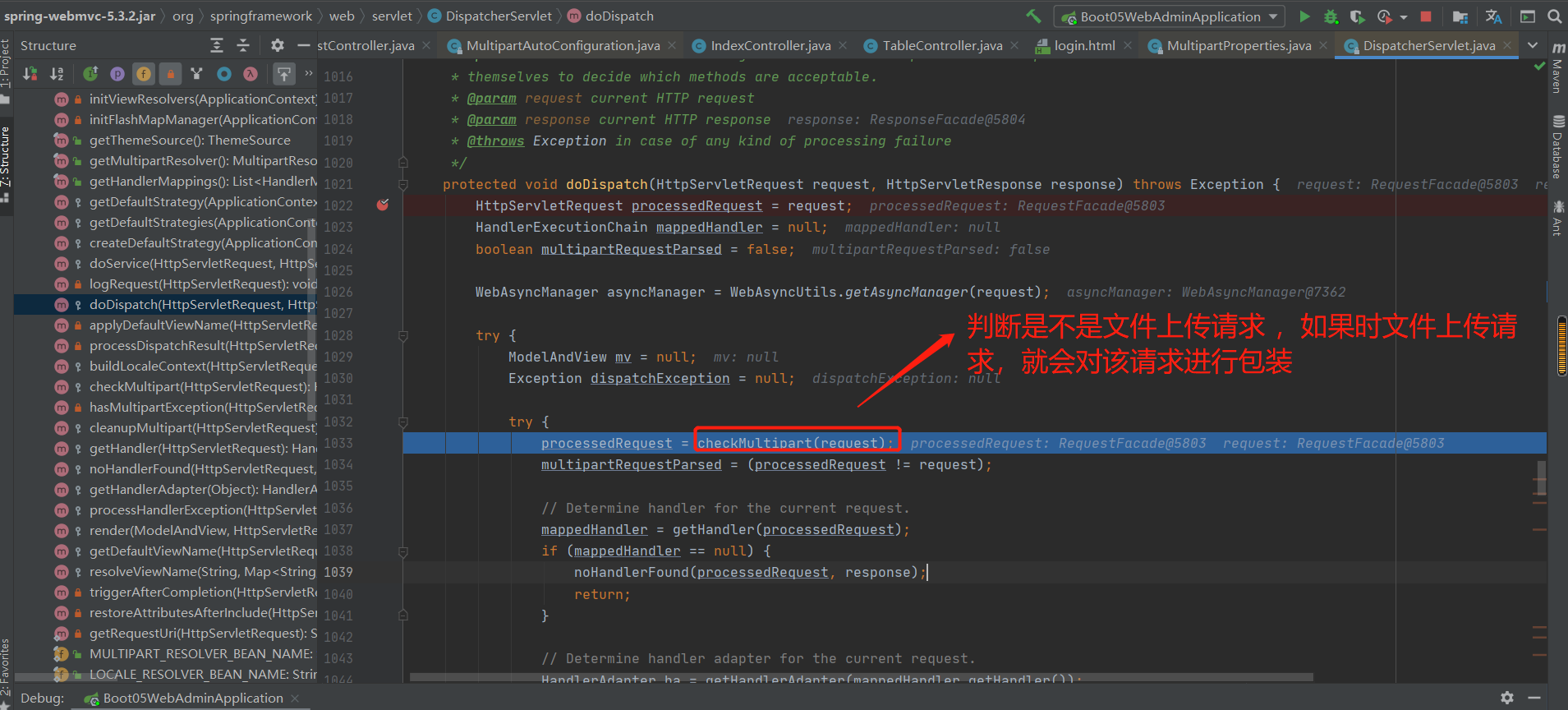1568x710 pixels.
Task: Build project with the hammer icon
Action: 1034,16
